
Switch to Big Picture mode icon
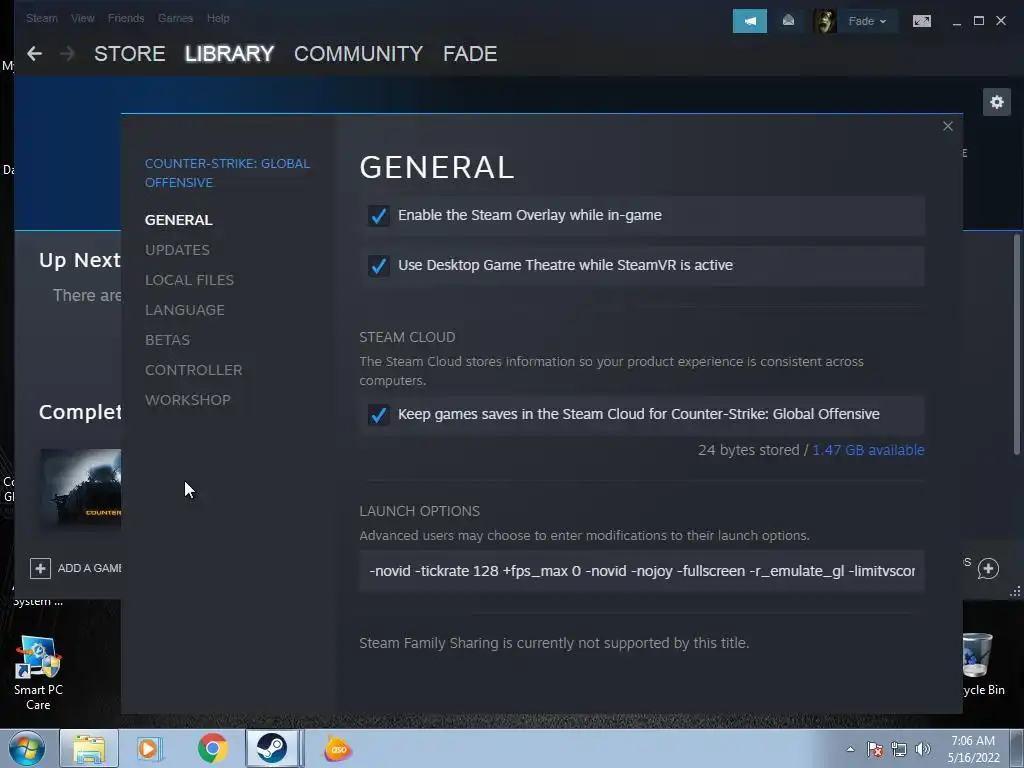click(x=921, y=22)
